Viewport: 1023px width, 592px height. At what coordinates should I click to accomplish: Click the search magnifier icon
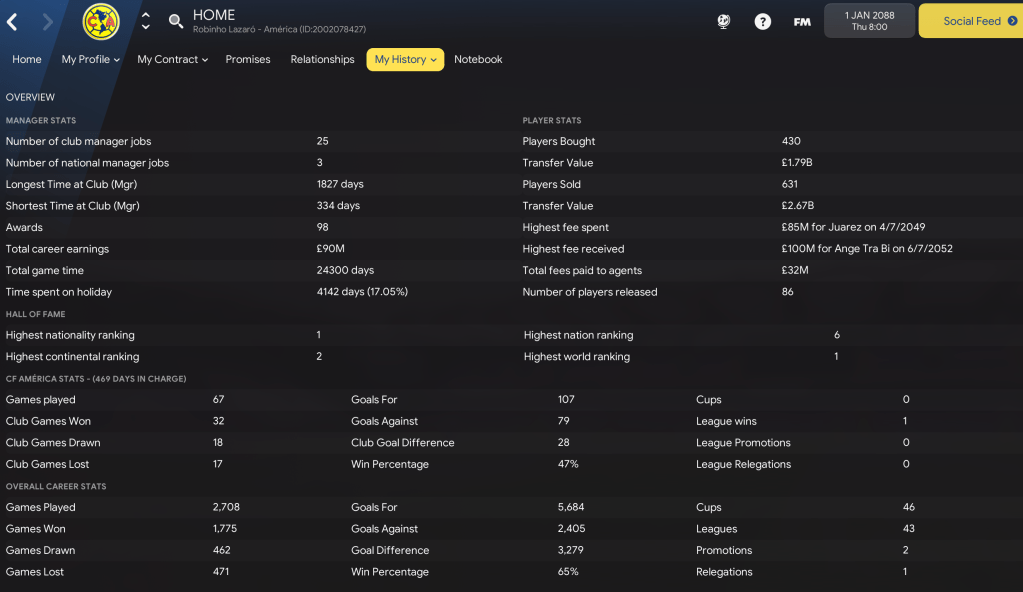tap(175, 21)
